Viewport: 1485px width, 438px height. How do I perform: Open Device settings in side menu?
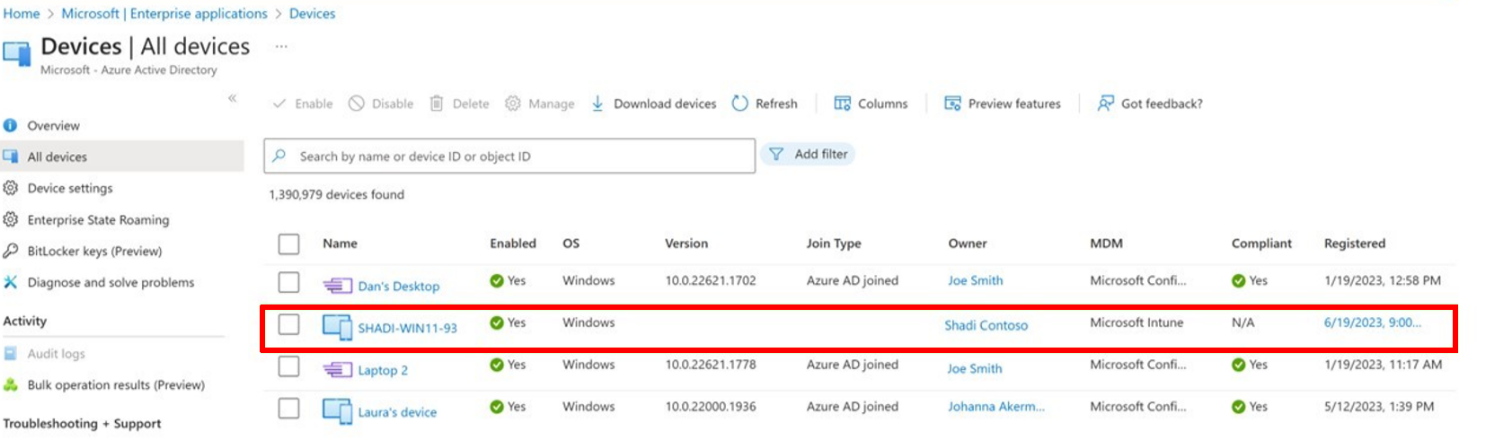tap(69, 188)
